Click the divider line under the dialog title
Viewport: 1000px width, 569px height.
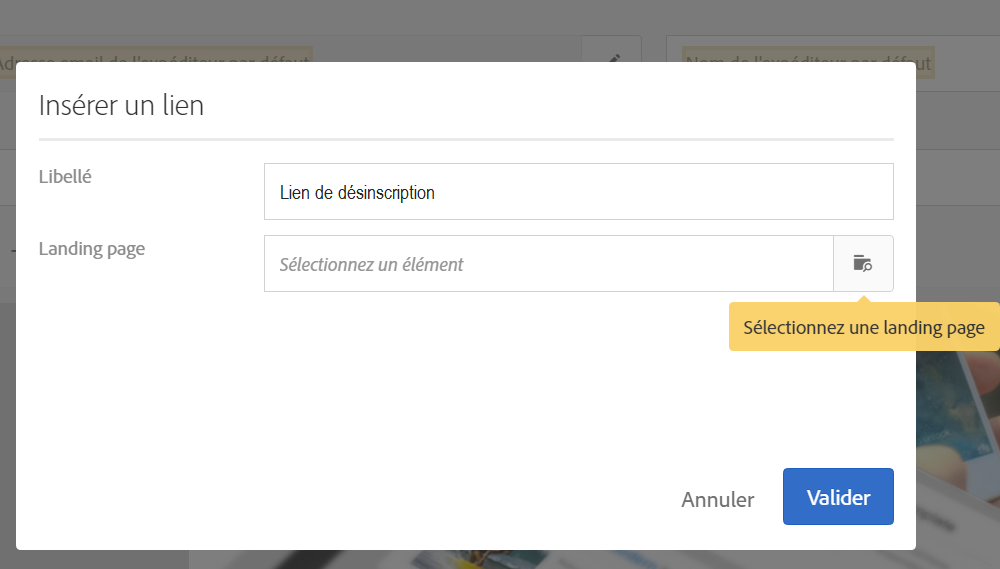466,139
